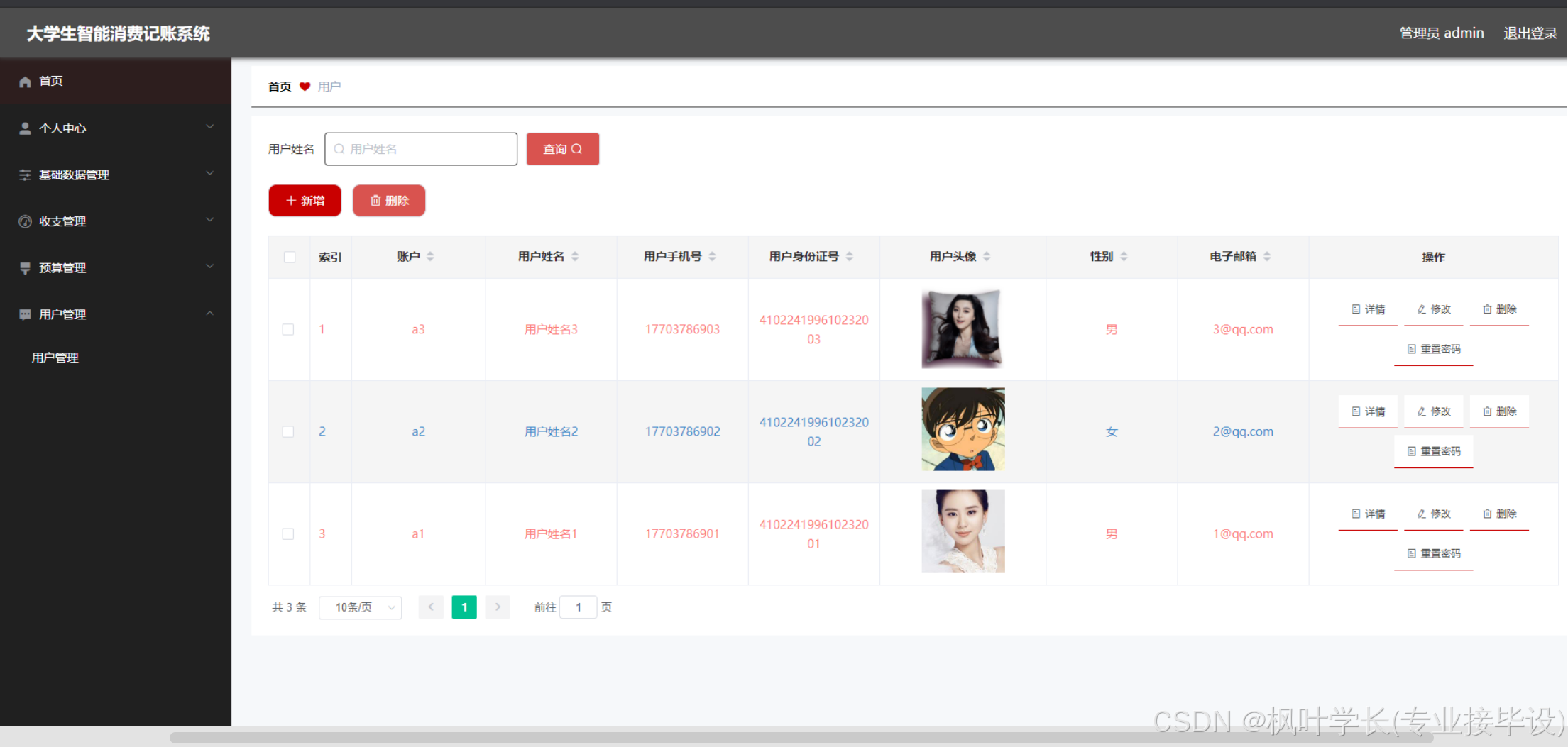Sort by 用户姓名 column arrows
The height and width of the screenshot is (747, 1568).
(x=575, y=256)
